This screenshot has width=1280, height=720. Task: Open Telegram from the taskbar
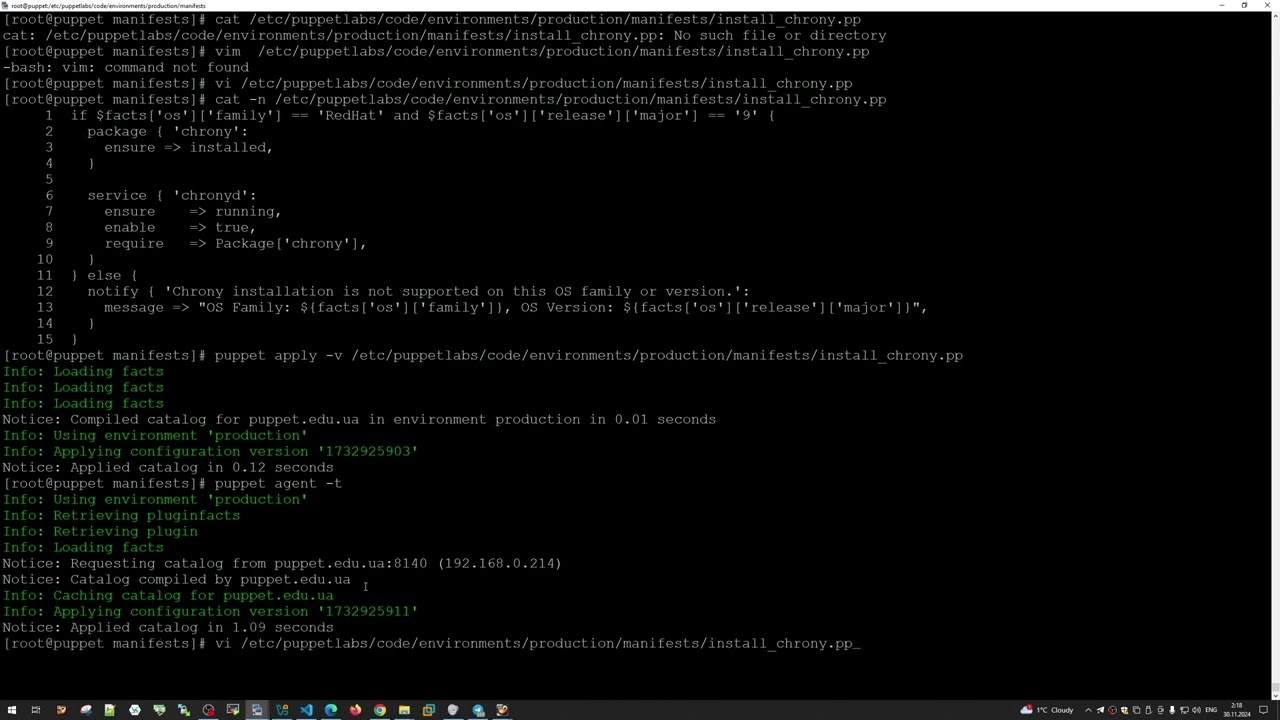click(478, 710)
